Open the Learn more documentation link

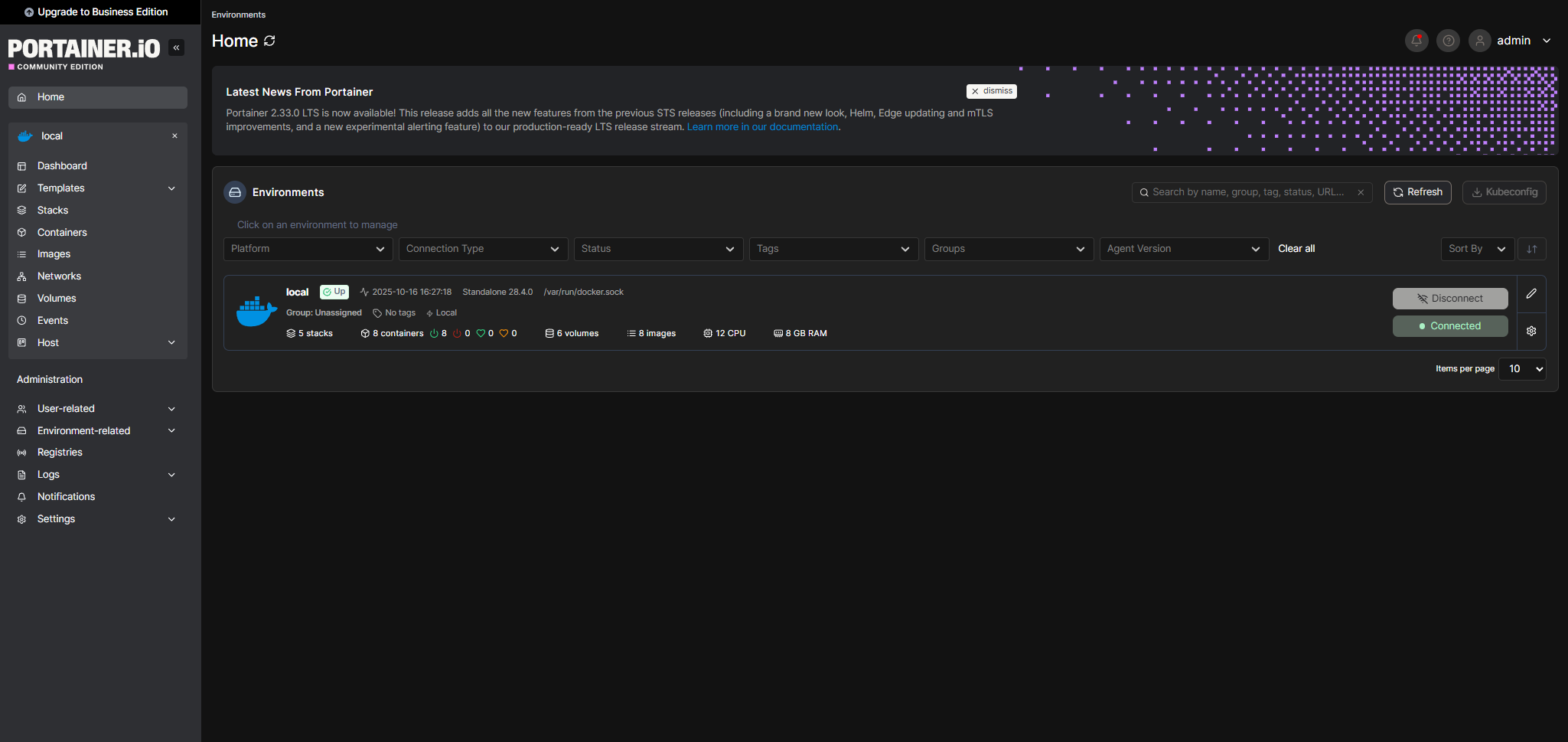coord(762,127)
